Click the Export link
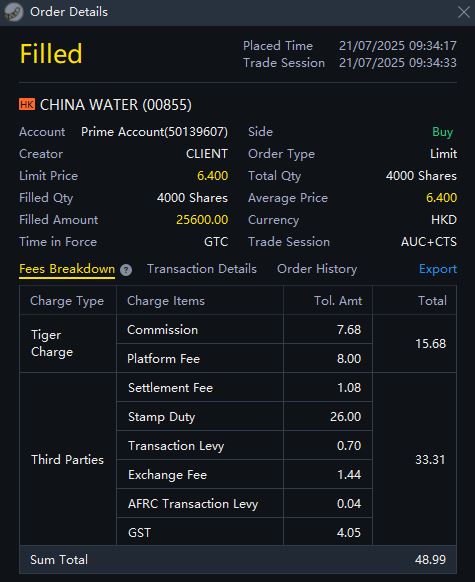This screenshot has height=582, width=475. pos(438,269)
